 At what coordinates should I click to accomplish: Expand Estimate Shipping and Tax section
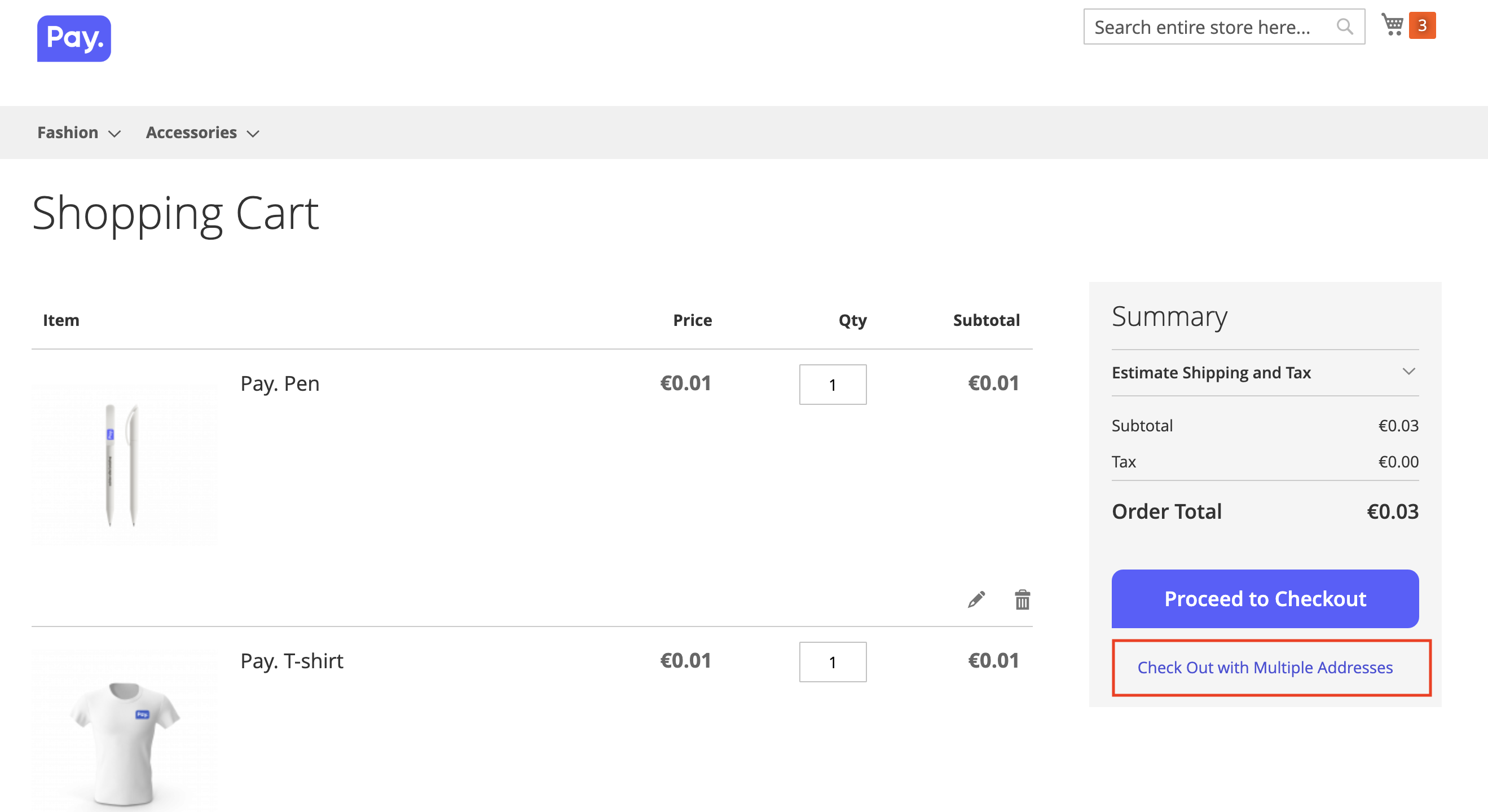click(1265, 373)
